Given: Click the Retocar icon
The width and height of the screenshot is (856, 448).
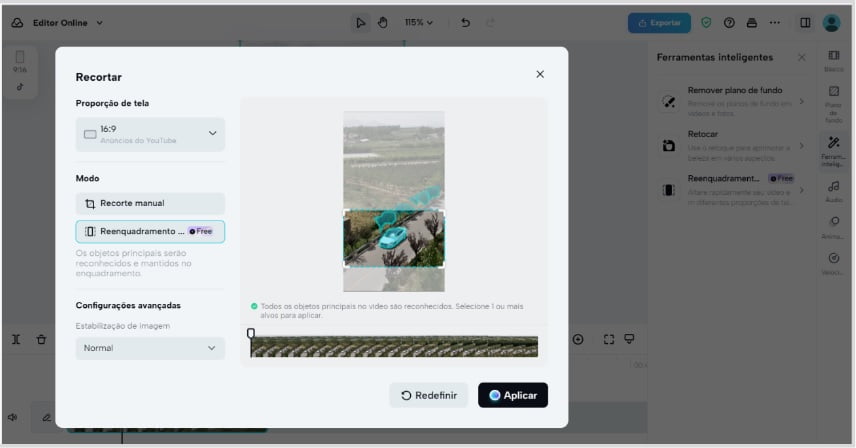Looking at the screenshot, I should coord(669,146).
